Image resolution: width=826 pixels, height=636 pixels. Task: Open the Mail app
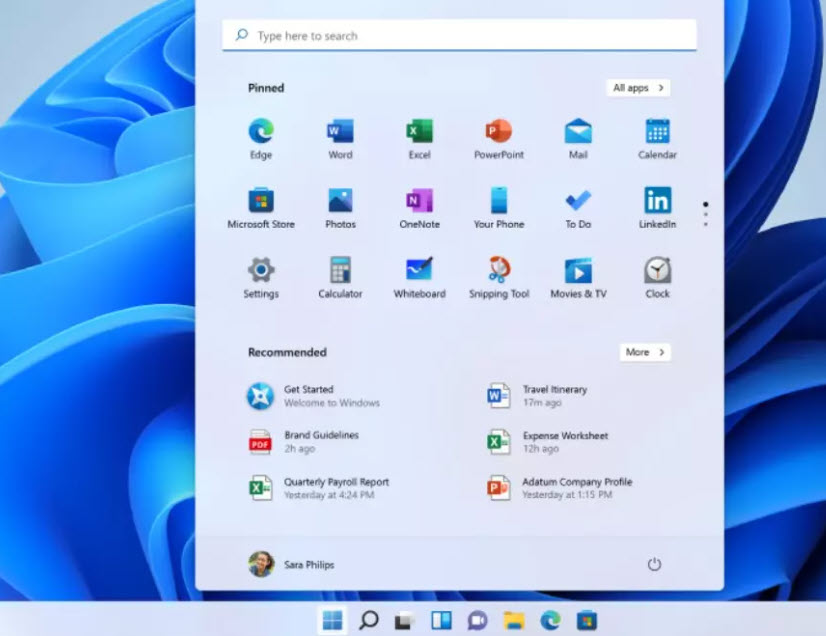(x=578, y=139)
